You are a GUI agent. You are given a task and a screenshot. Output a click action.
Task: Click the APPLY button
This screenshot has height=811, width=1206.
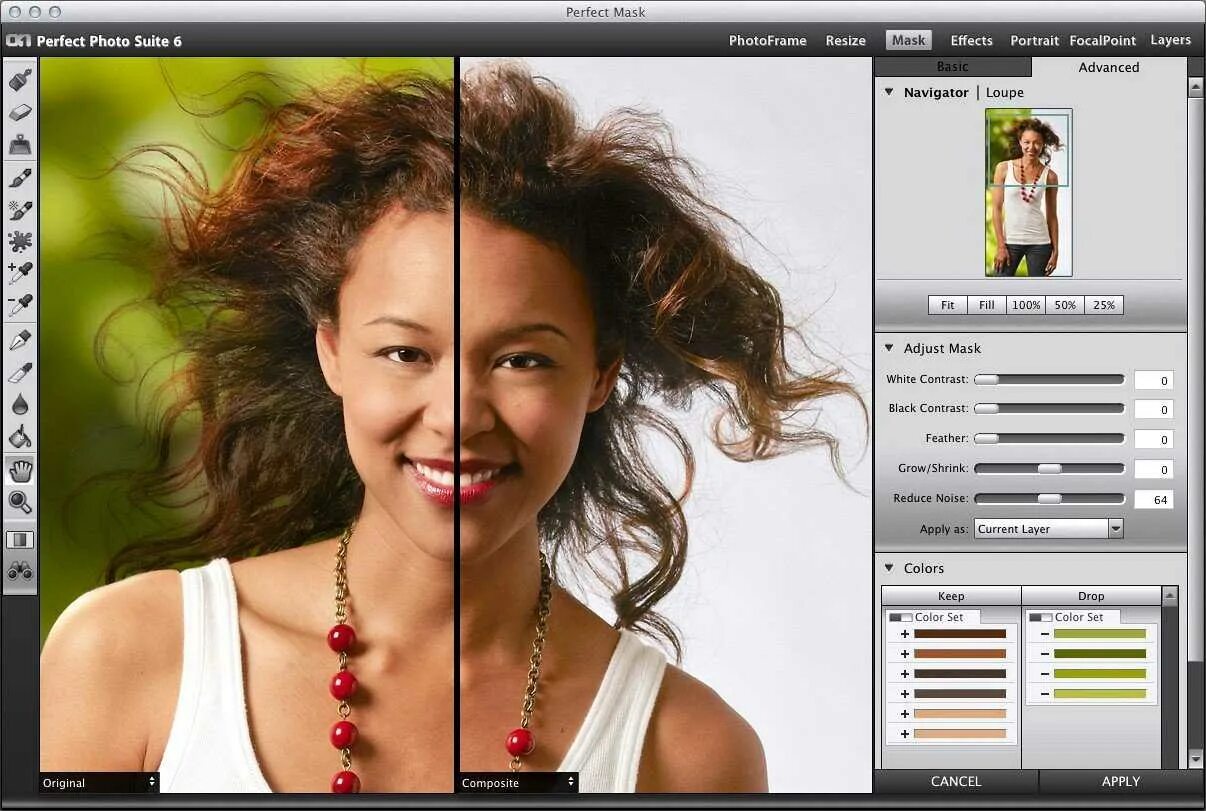point(1120,781)
